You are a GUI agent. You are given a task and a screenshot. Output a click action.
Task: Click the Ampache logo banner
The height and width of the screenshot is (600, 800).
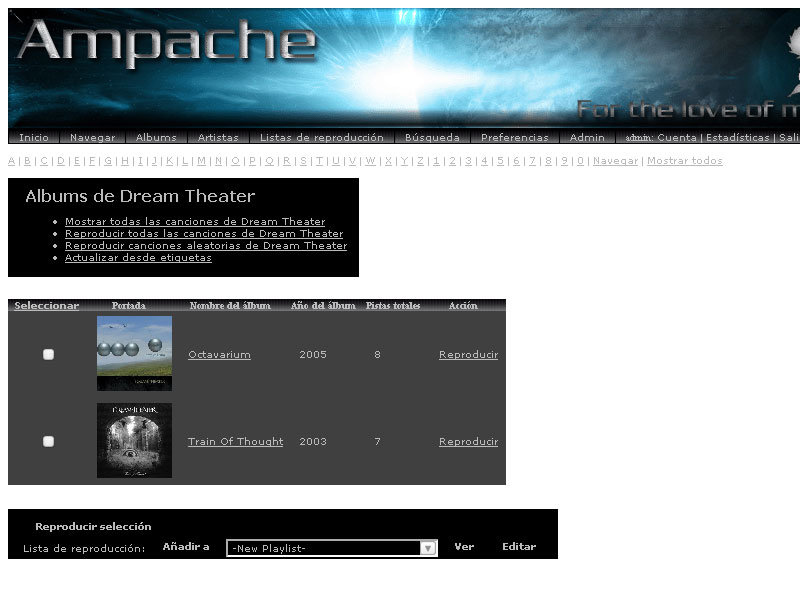pyautogui.click(x=167, y=42)
